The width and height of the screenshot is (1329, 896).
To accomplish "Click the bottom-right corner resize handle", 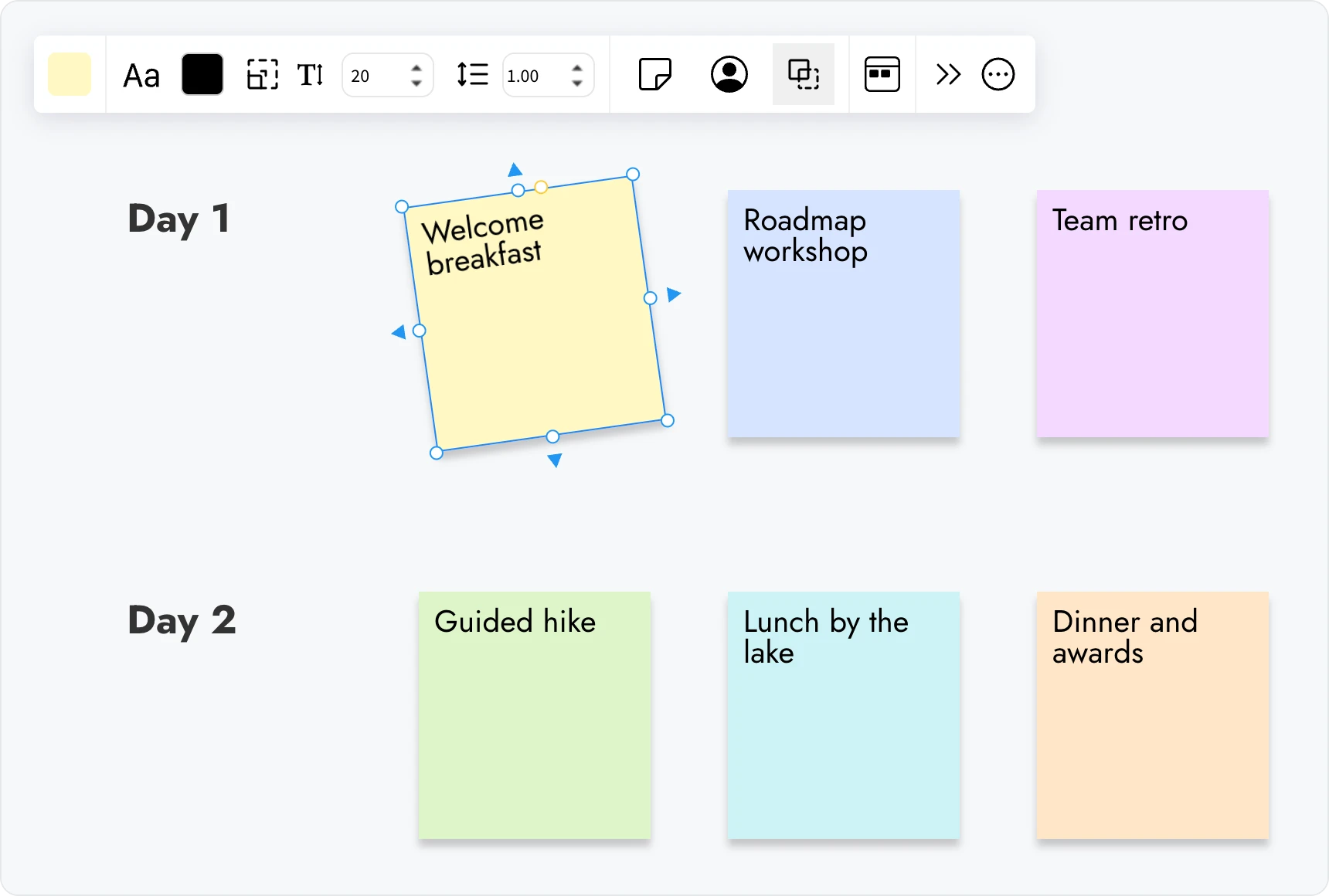I will [x=668, y=420].
